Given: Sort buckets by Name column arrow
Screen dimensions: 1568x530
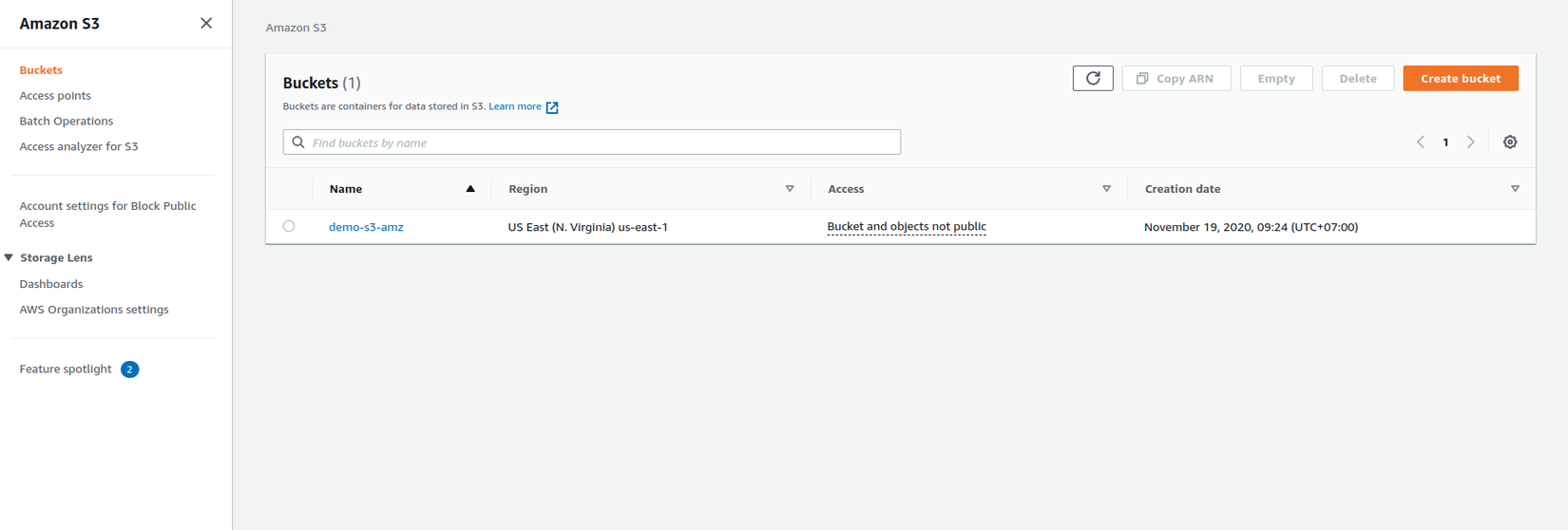Looking at the screenshot, I should 470,189.
